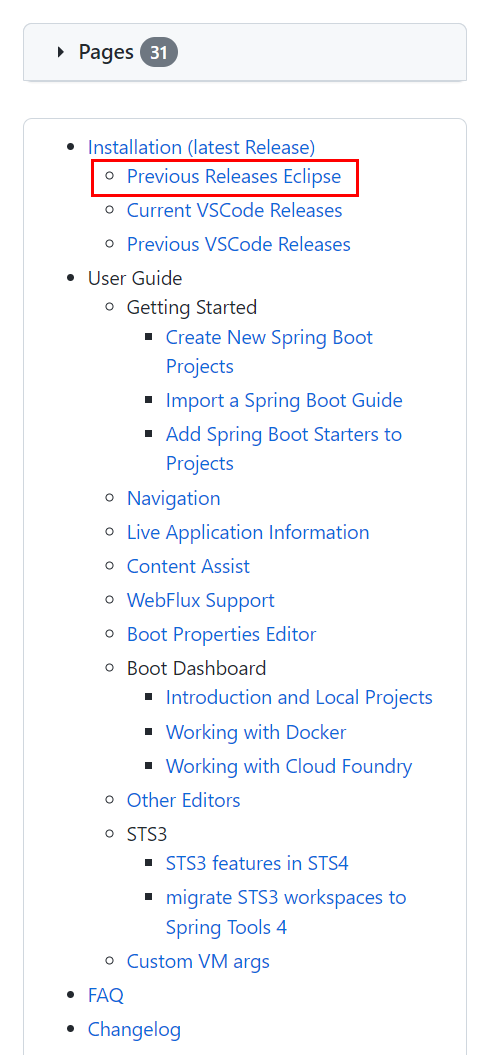The width and height of the screenshot is (492, 1055).
Task: Open the Other Editors page
Action: click(x=183, y=801)
